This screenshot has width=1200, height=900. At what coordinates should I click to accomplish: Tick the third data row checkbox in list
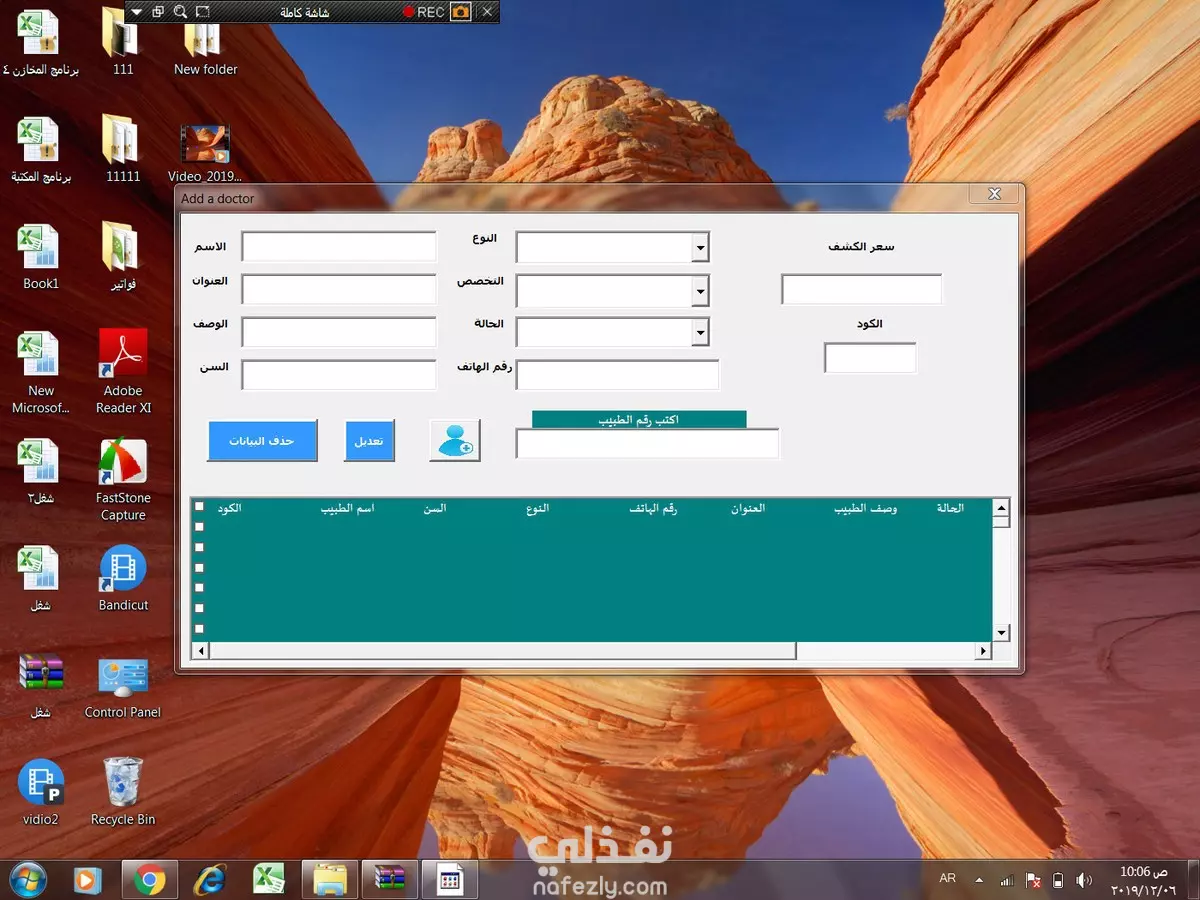[x=199, y=567]
